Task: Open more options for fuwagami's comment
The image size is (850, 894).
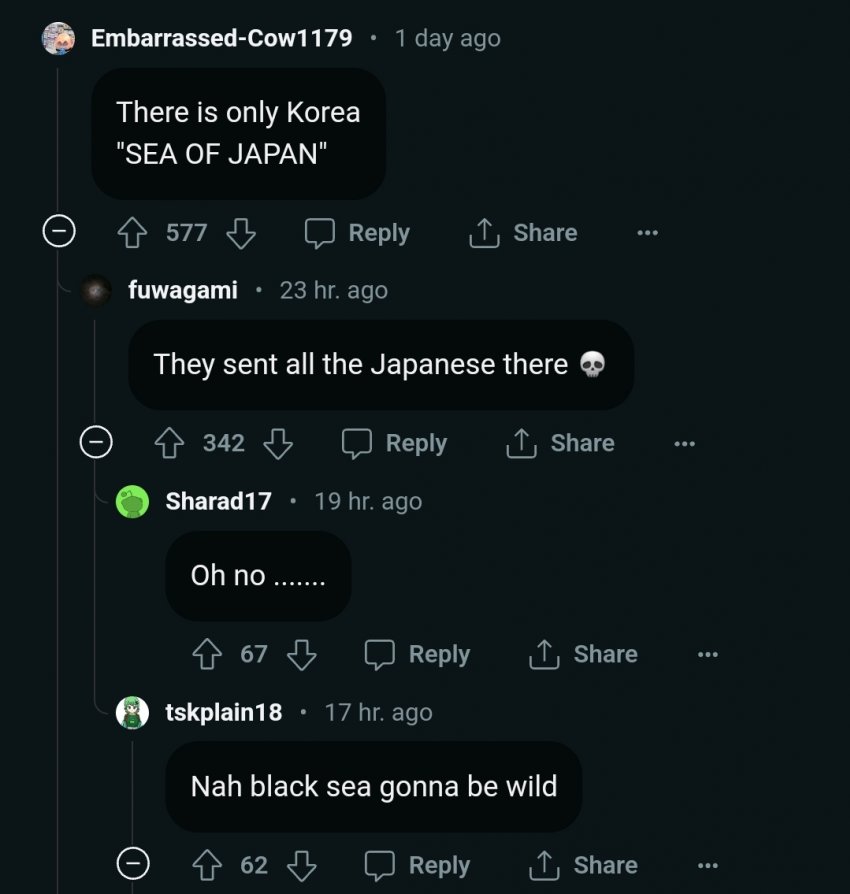Action: (685, 444)
